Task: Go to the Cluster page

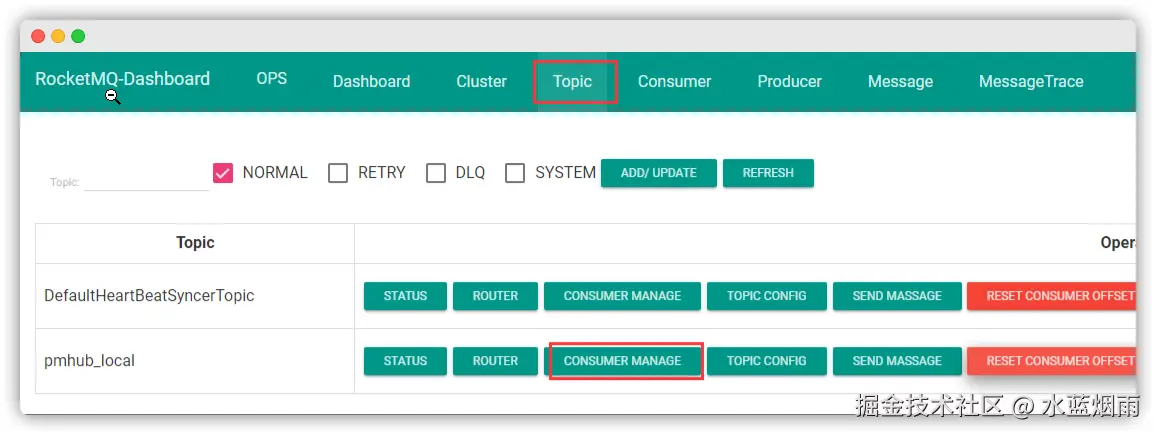Action: (481, 82)
